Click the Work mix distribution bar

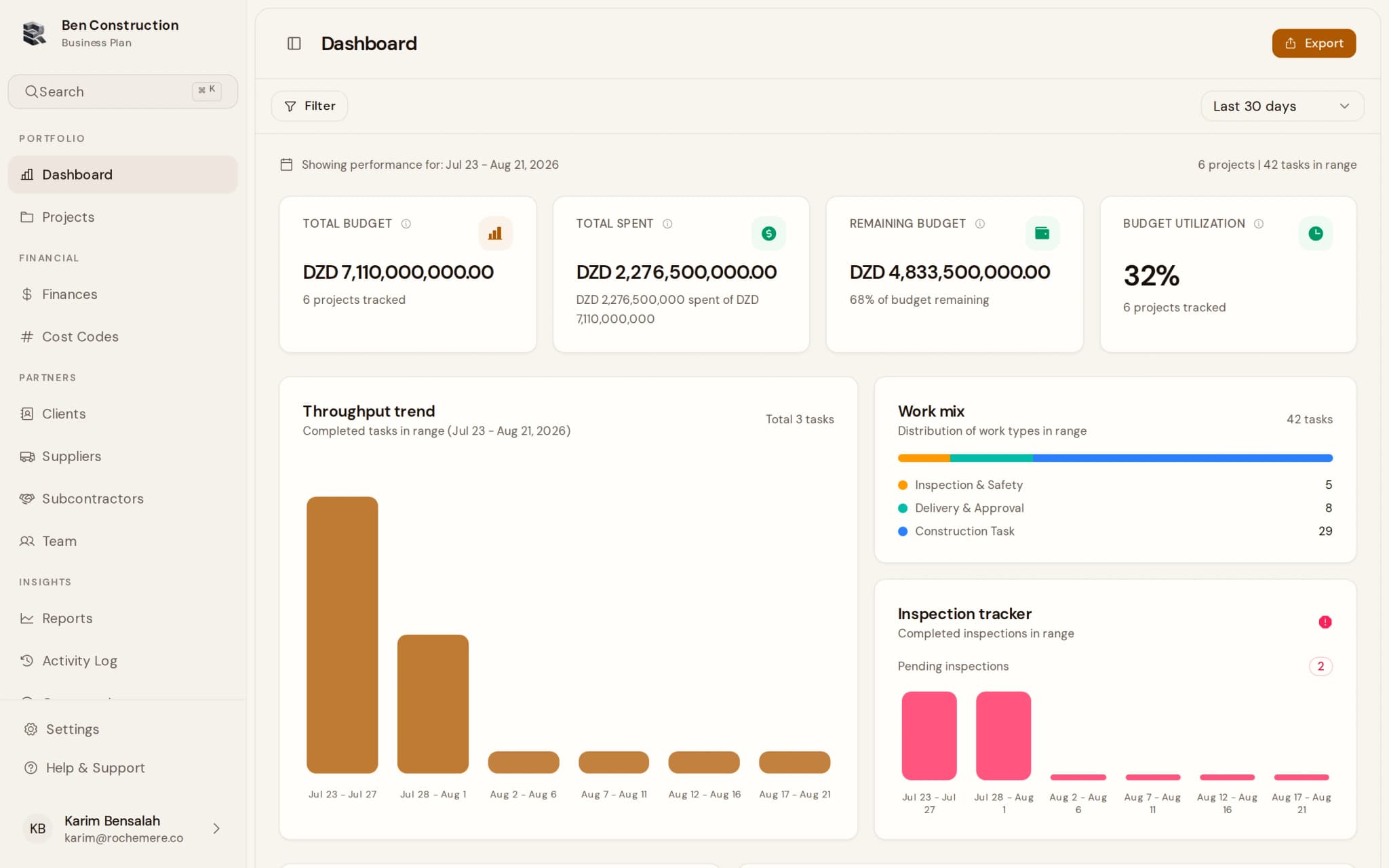1115,458
